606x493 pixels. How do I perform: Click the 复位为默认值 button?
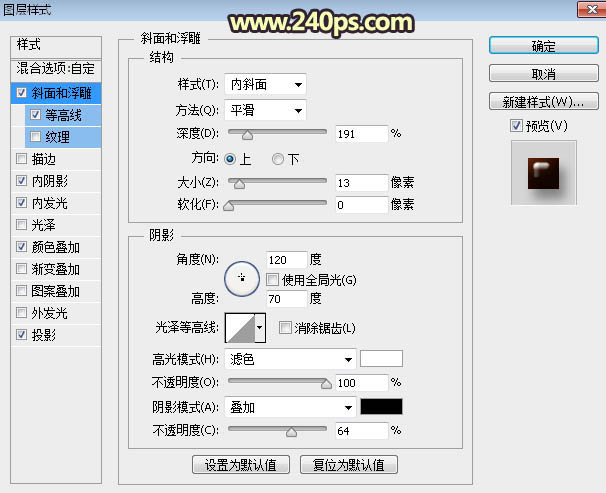click(x=349, y=465)
